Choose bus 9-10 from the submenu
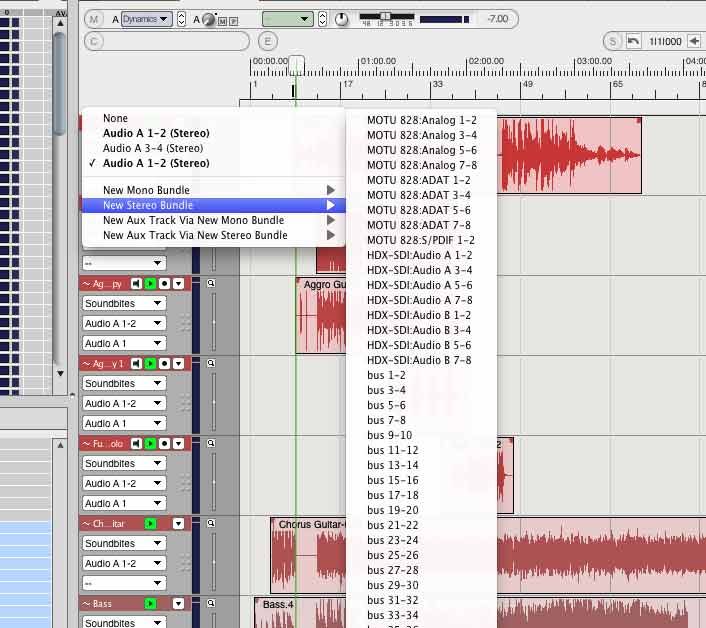The width and height of the screenshot is (706, 628). (x=421, y=435)
